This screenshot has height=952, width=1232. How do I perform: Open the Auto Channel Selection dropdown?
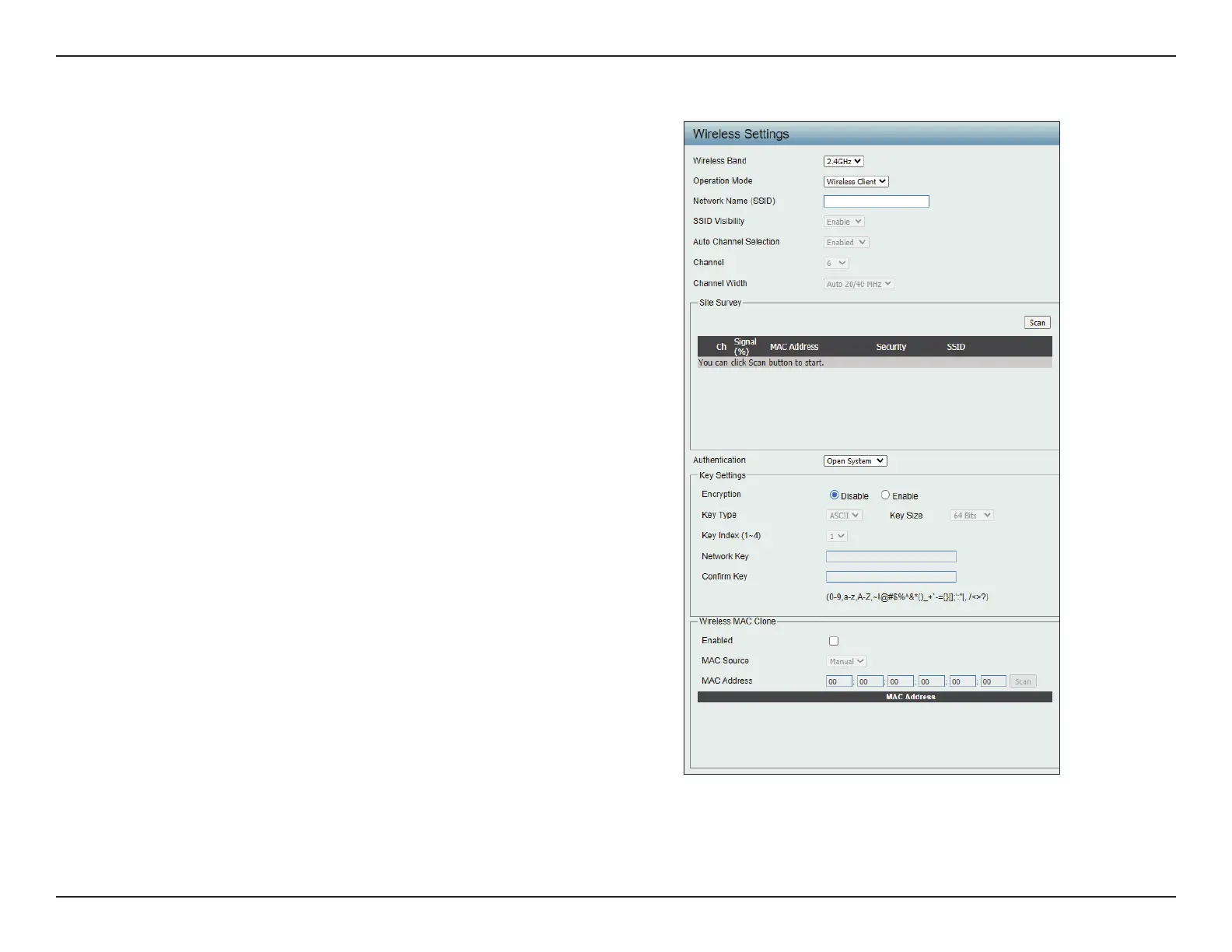(x=846, y=243)
